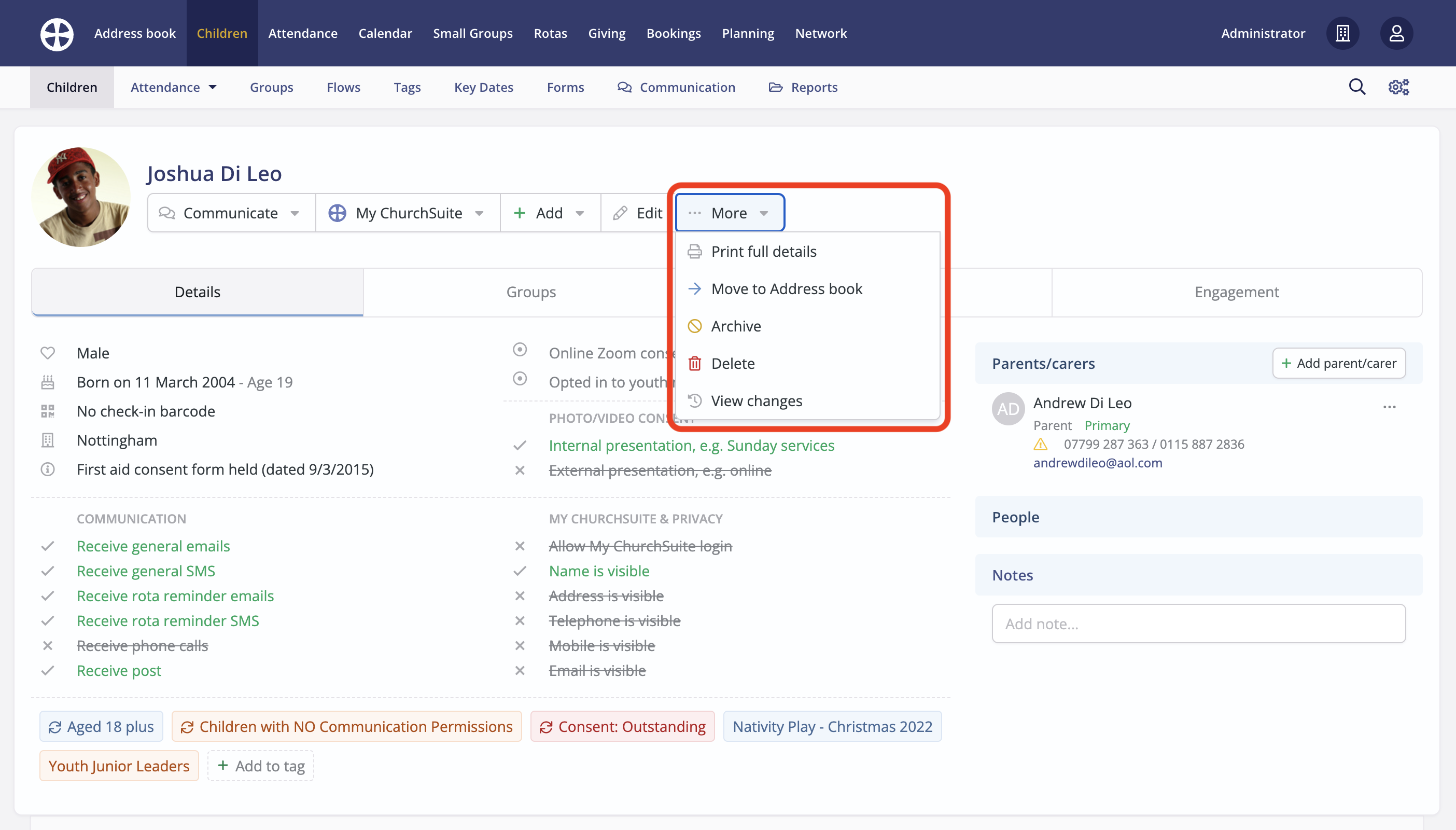This screenshot has height=830, width=1456.
Task: Switch to the Engagement tab
Action: [1236, 292]
